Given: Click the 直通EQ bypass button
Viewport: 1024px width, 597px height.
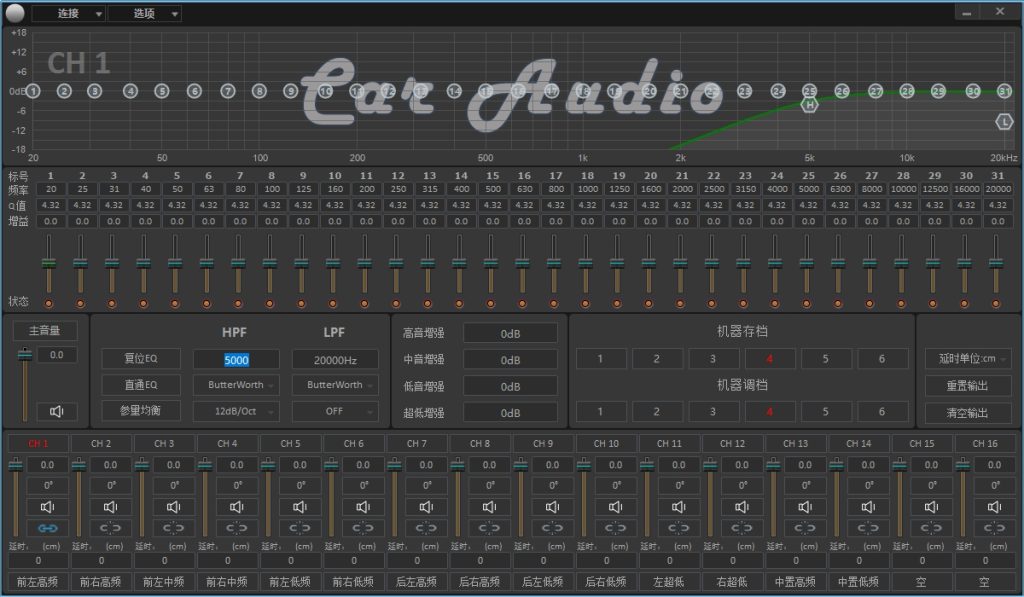Looking at the screenshot, I should coord(141,385).
